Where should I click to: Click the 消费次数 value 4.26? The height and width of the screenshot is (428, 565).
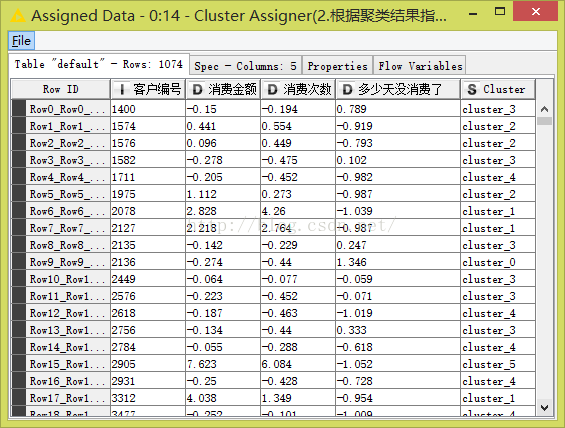point(298,211)
